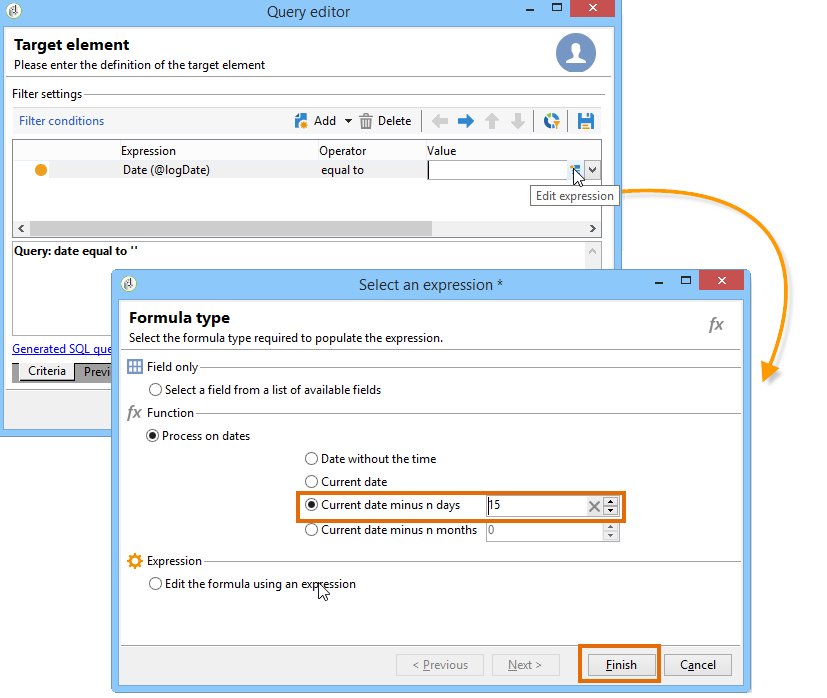
Task: Select 'Select a field from a list' radio
Action: pos(155,390)
